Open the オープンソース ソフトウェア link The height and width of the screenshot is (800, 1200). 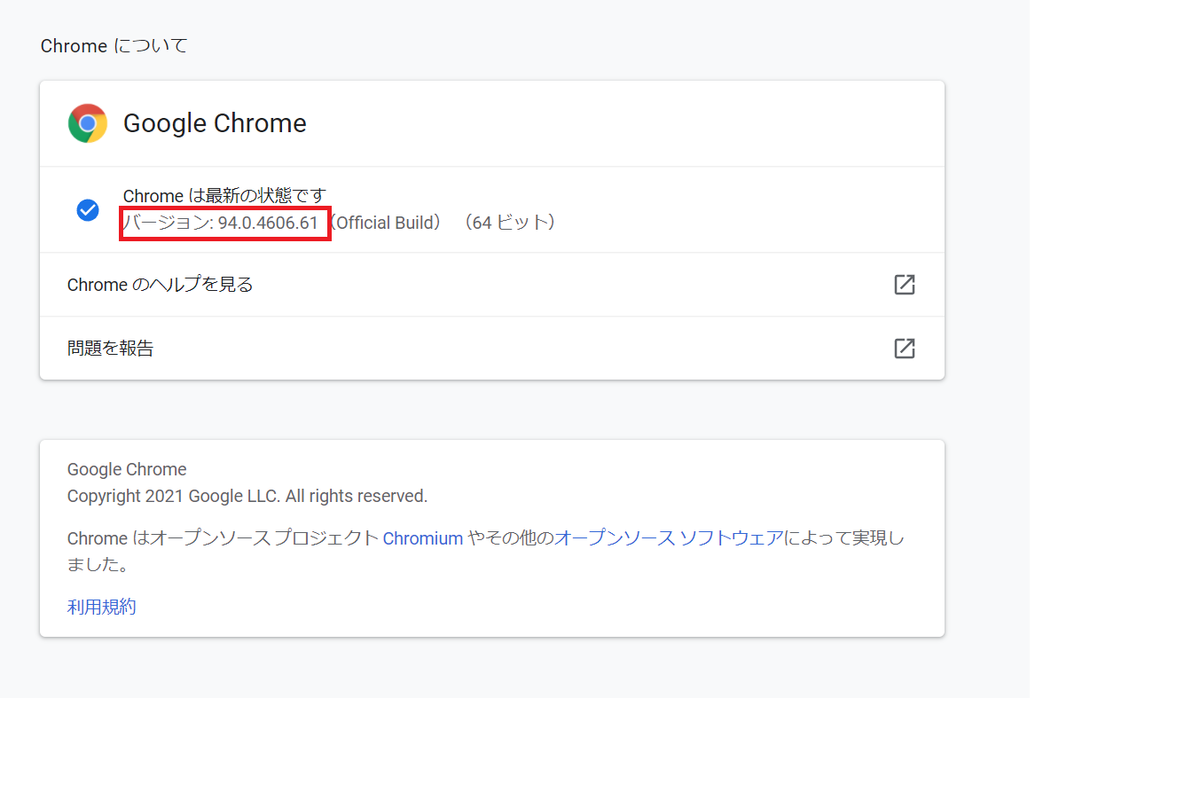669,538
